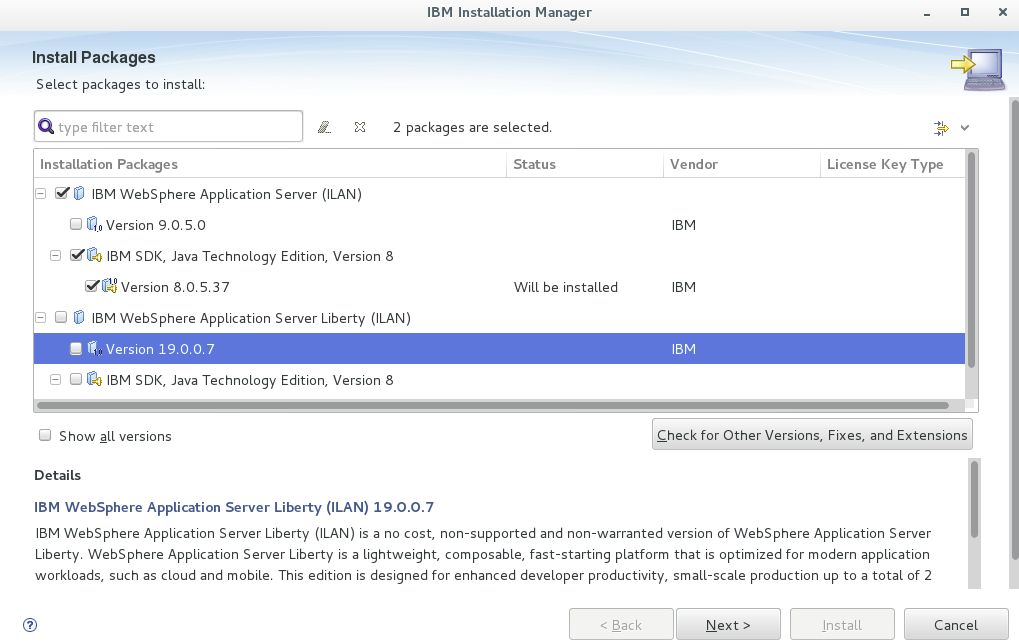1019x644 pixels.
Task: Click the Version 8.0.5.37 SDK icon
Action: (x=110, y=287)
